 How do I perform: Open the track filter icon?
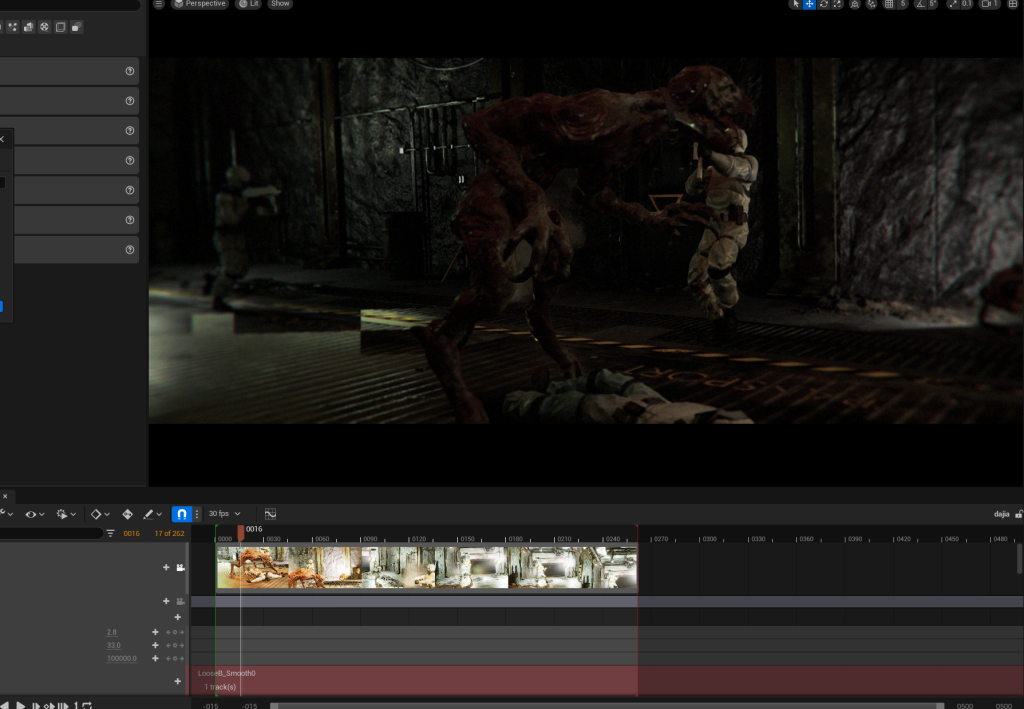point(110,533)
